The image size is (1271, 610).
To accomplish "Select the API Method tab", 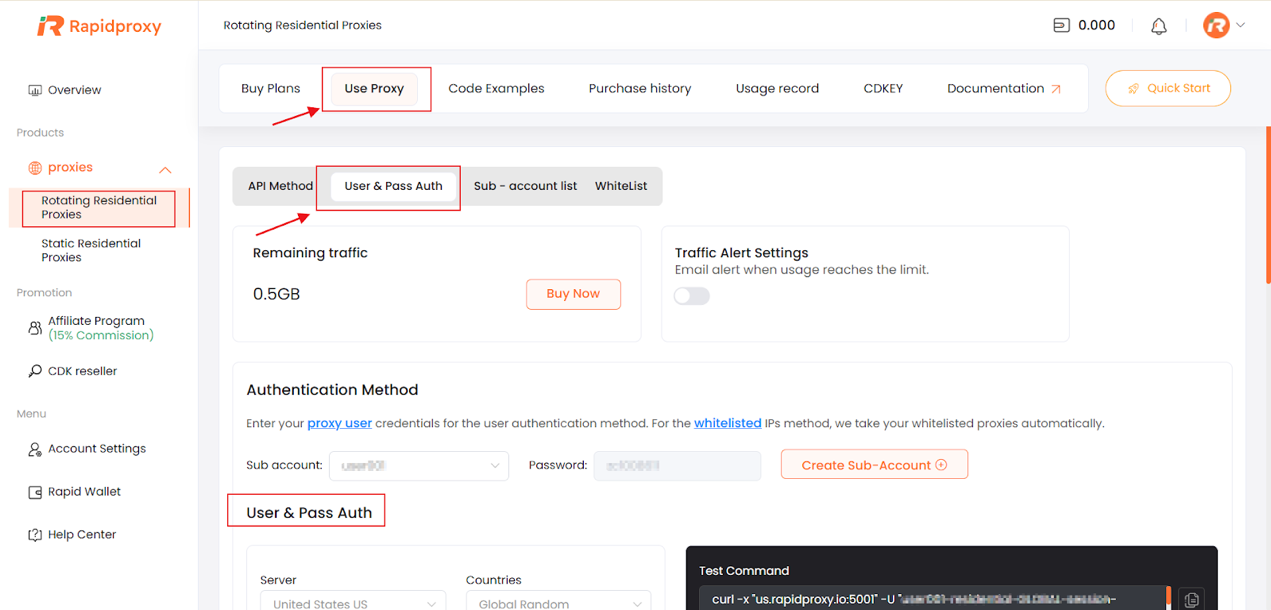I will tap(280, 186).
